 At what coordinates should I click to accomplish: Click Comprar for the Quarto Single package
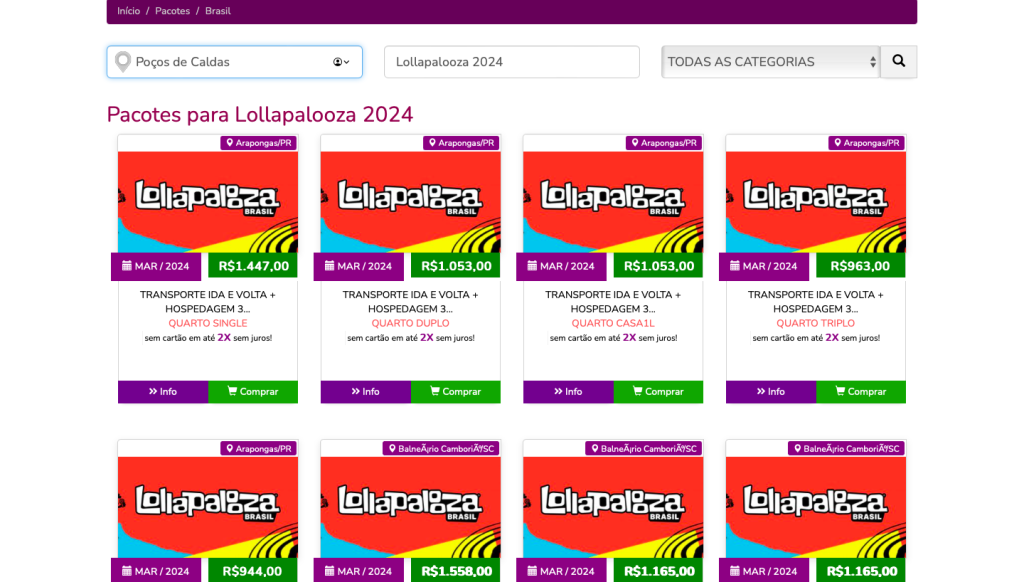(x=253, y=392)
